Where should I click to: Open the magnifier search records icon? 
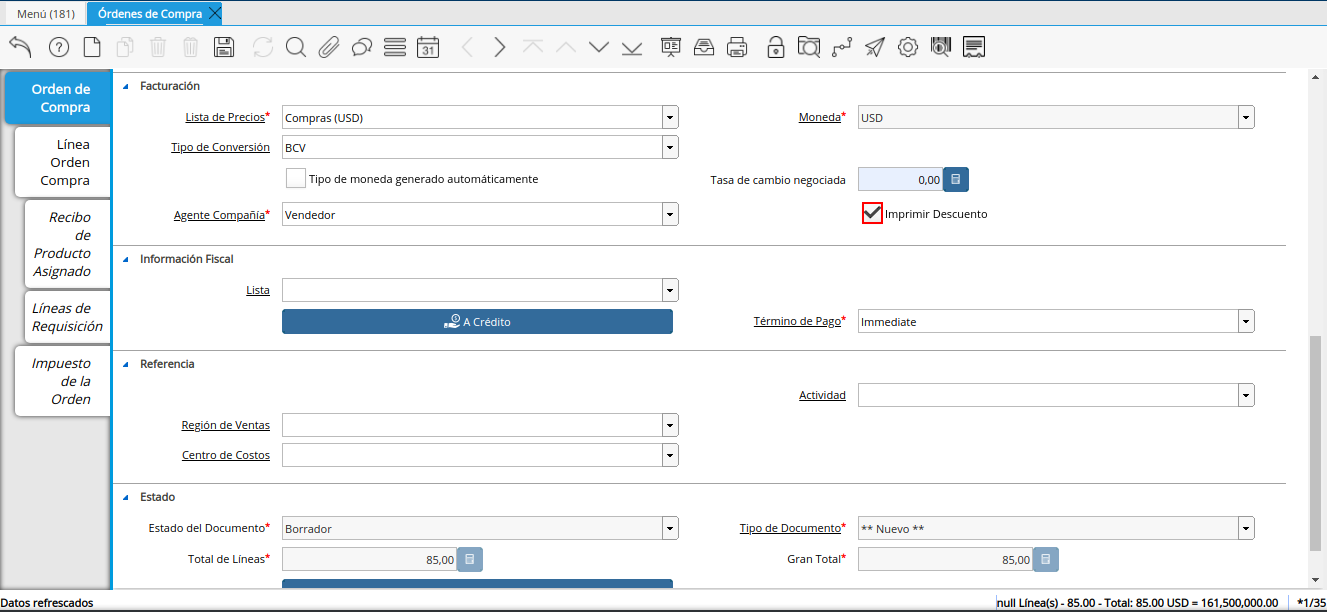pyautogui.click(x=295, y=47)
